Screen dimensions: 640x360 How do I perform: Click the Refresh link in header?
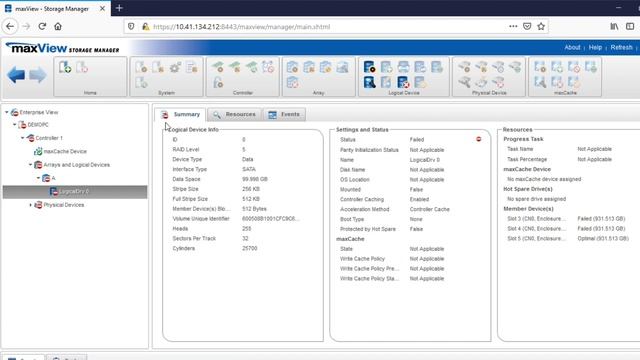coord(621,47)
